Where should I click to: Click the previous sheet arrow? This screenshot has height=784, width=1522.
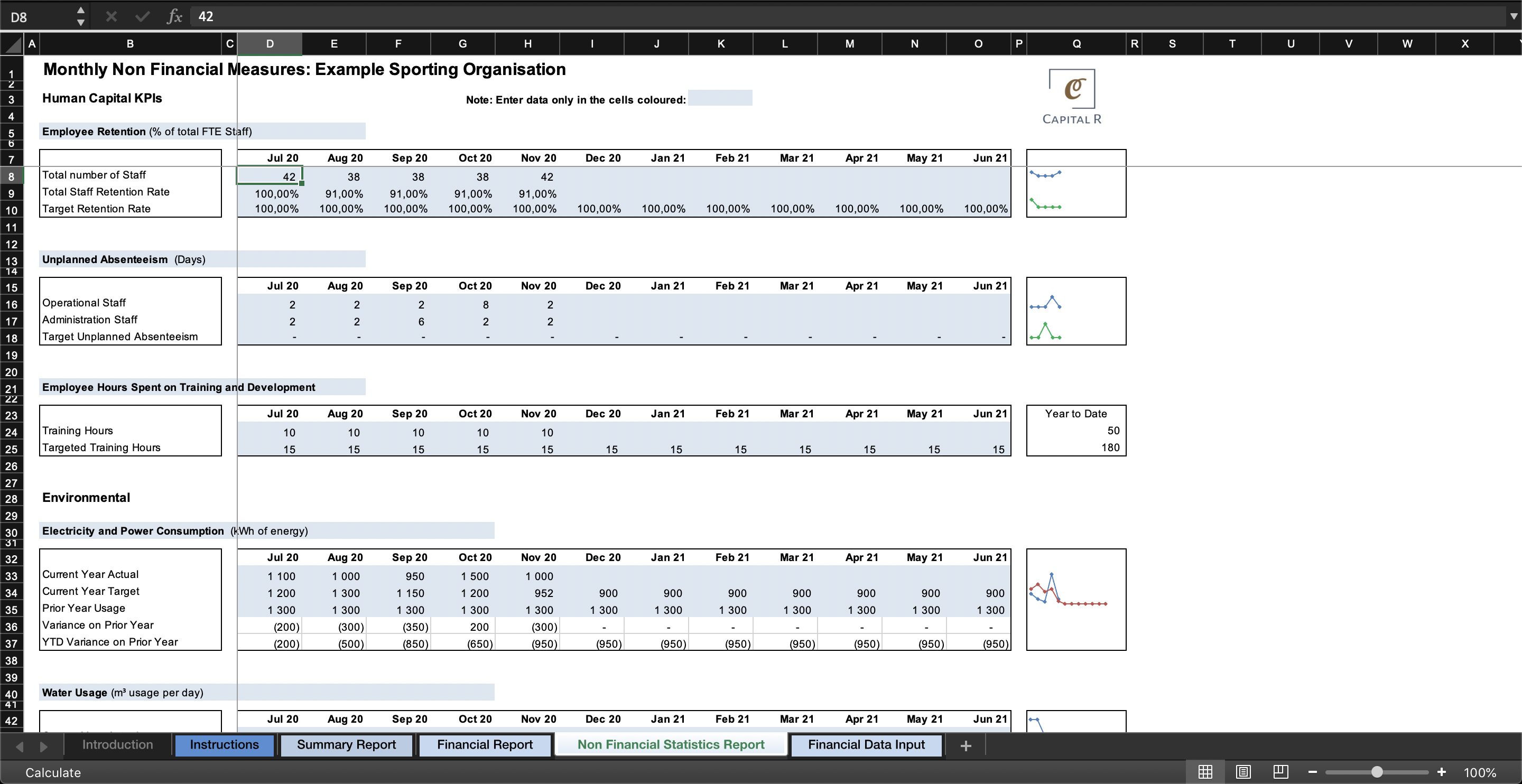point(20,746)
